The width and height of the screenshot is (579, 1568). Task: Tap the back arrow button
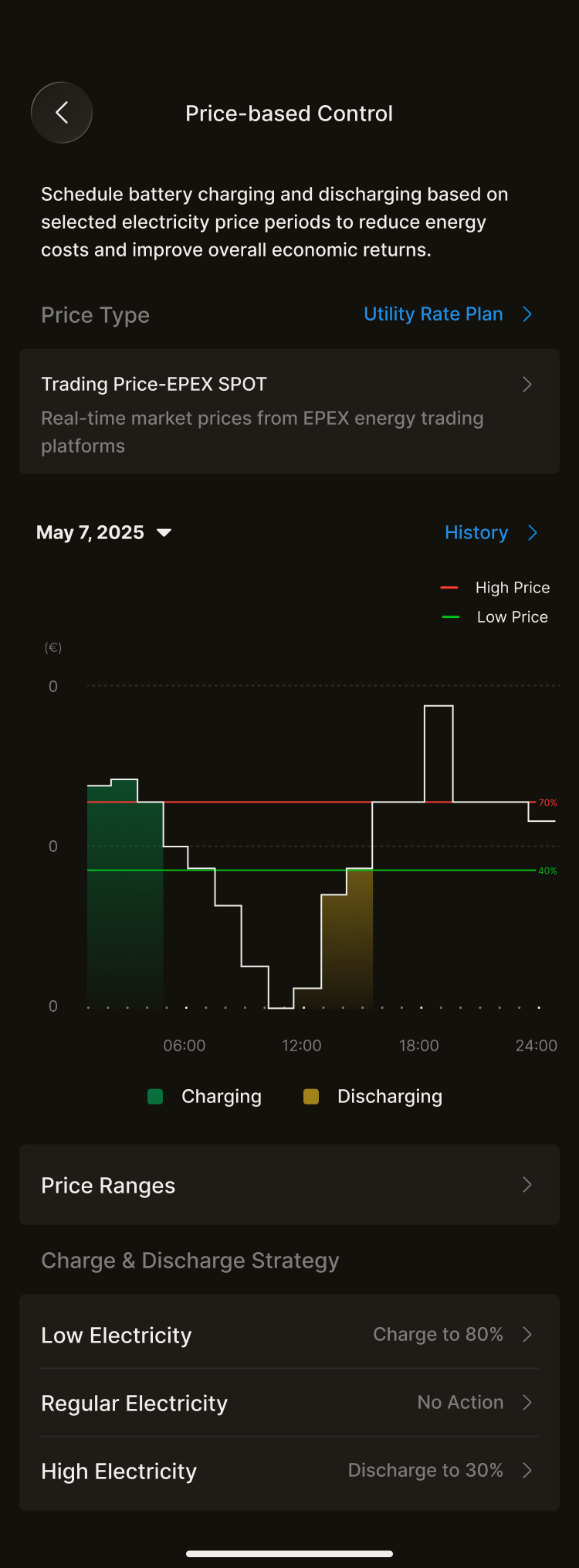[x=62, y=113]
